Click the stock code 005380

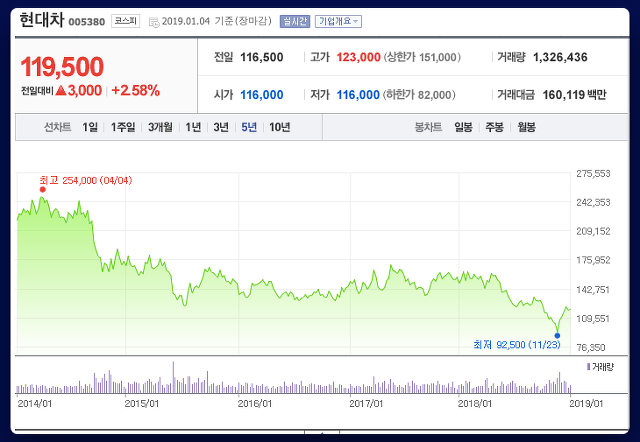(87, 22)
